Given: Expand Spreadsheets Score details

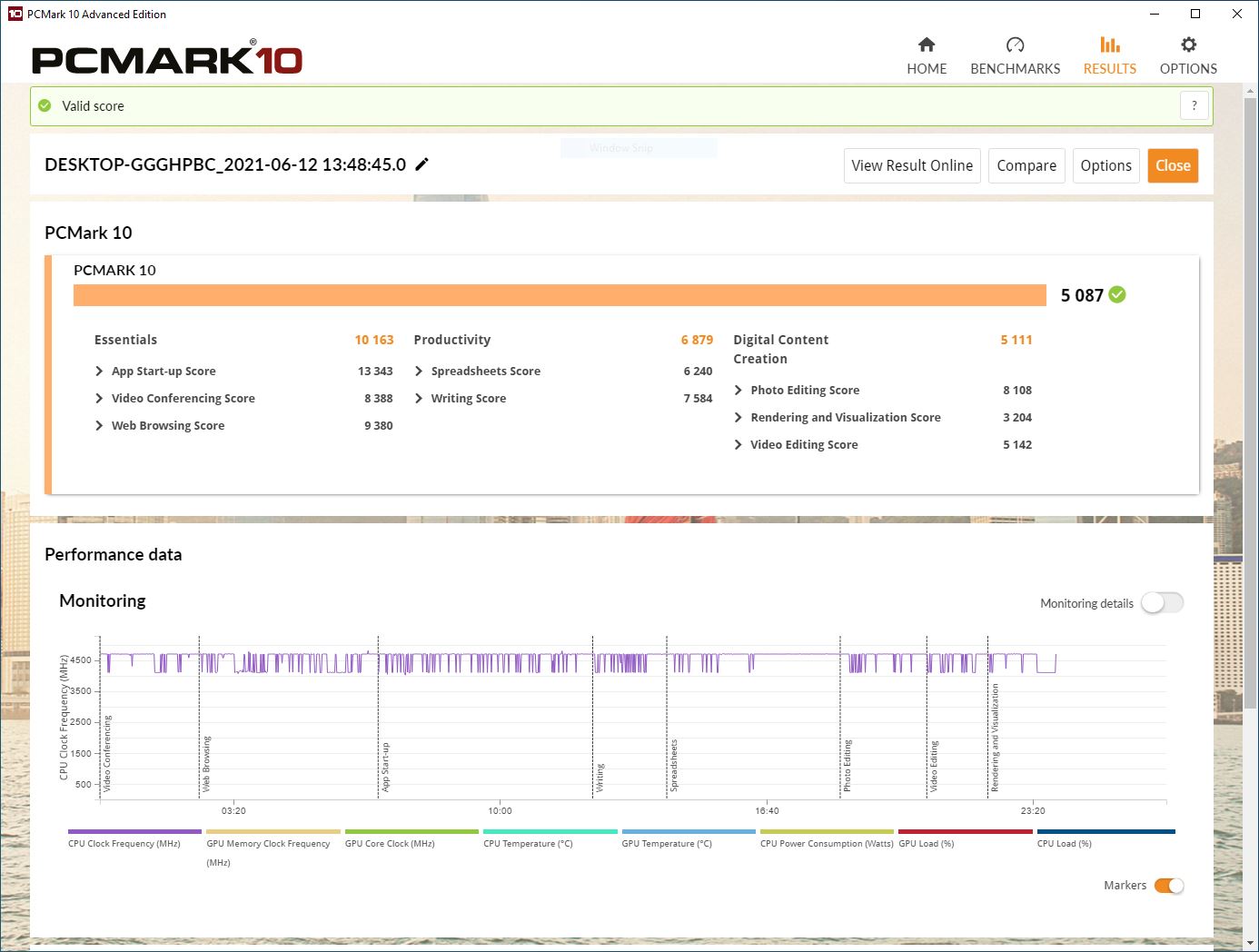Looking at the screenshot, I should (x=419, y=371).
